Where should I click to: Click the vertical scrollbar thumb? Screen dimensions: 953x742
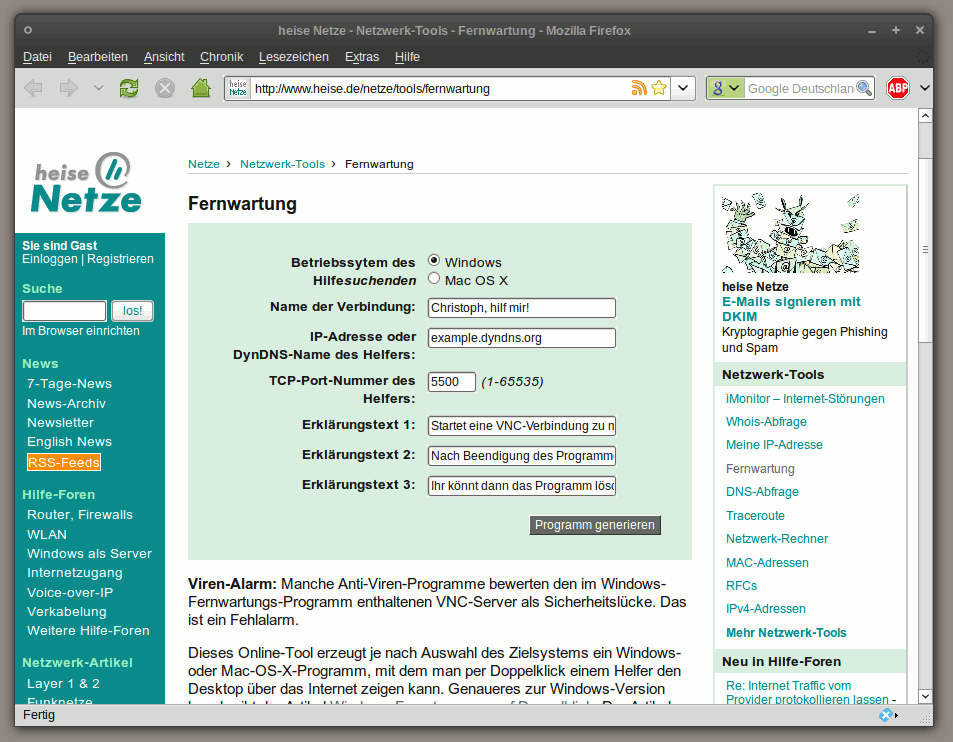(x=925, y=250)
